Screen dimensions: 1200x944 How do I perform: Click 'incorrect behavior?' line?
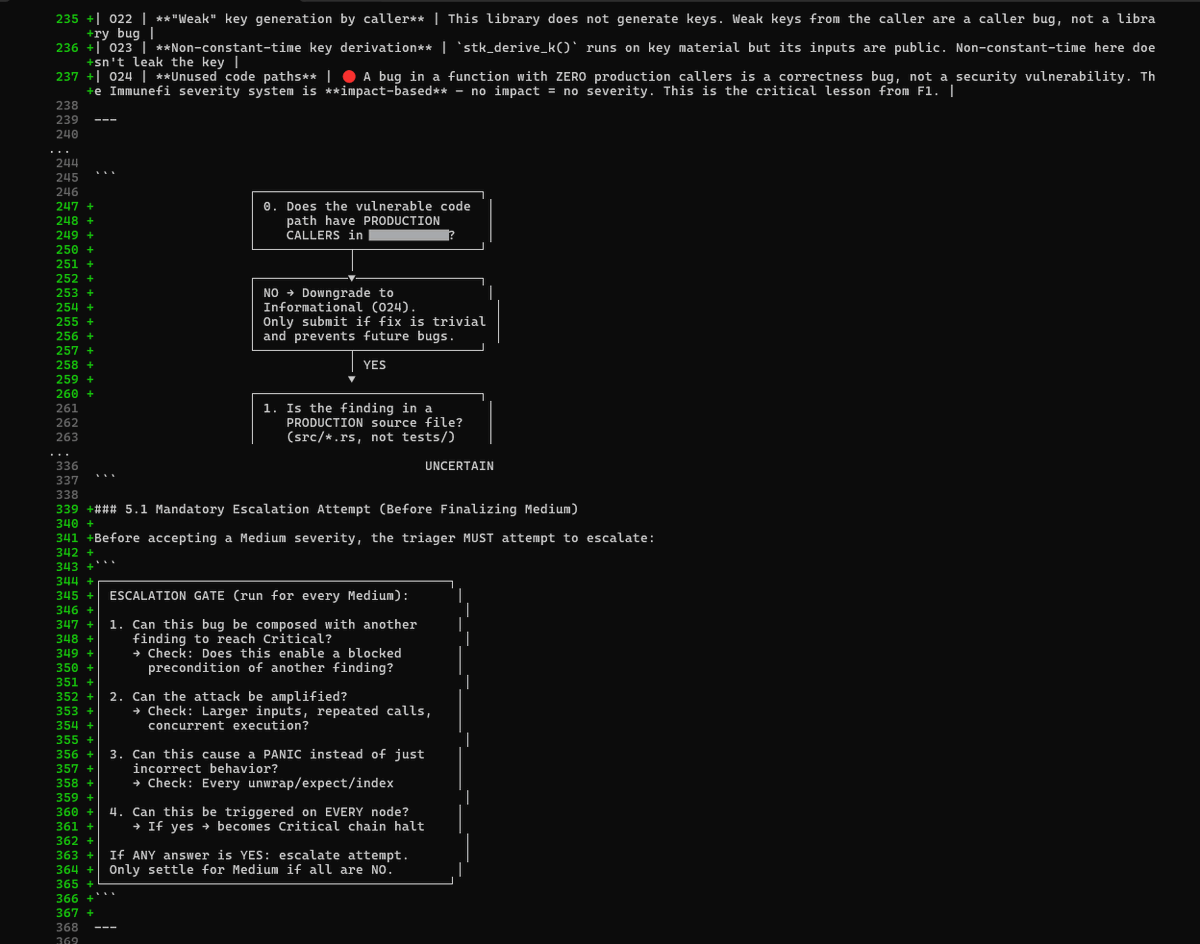coord(205,769)
